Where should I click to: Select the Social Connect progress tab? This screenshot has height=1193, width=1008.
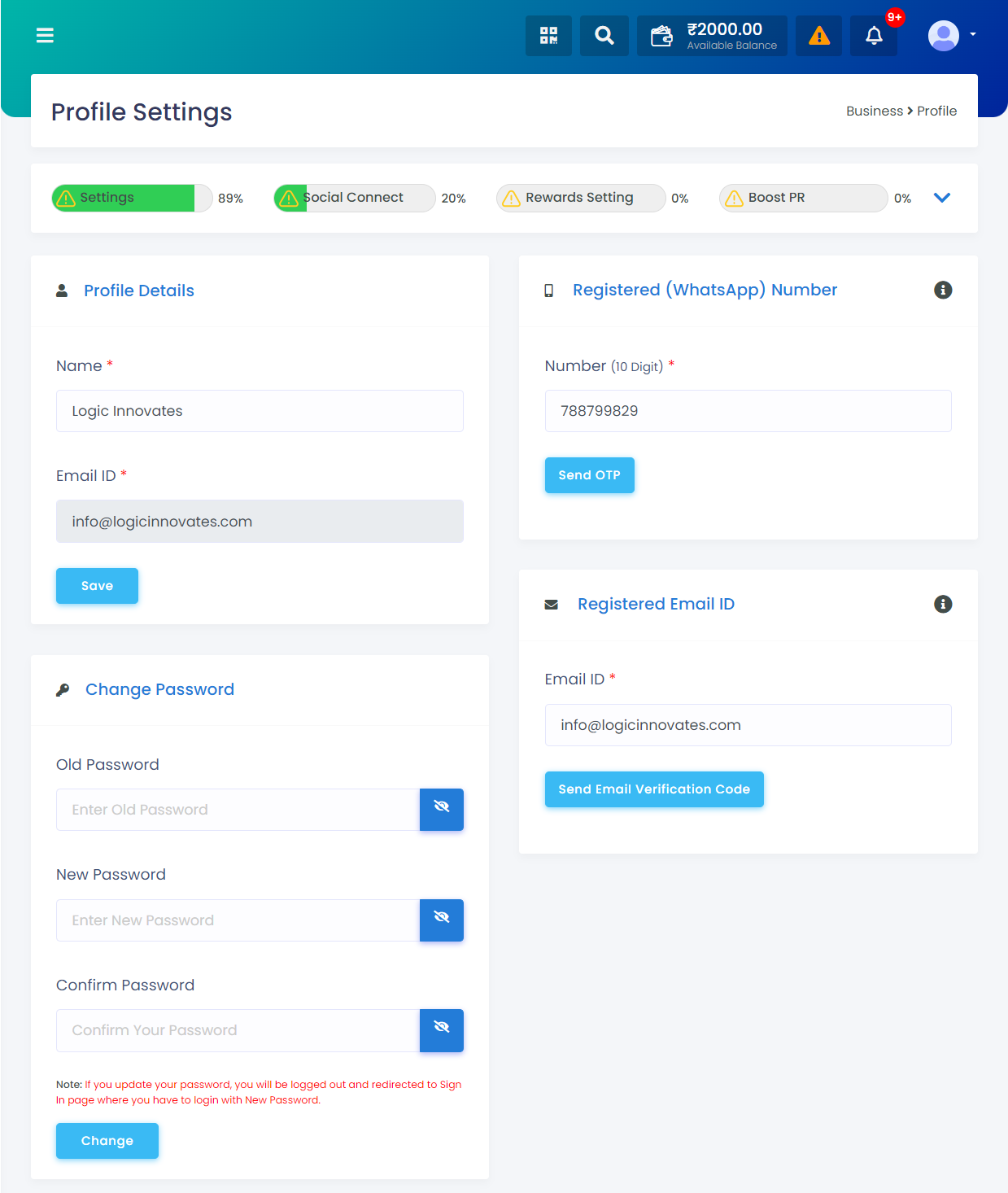[x=355, y=198]
